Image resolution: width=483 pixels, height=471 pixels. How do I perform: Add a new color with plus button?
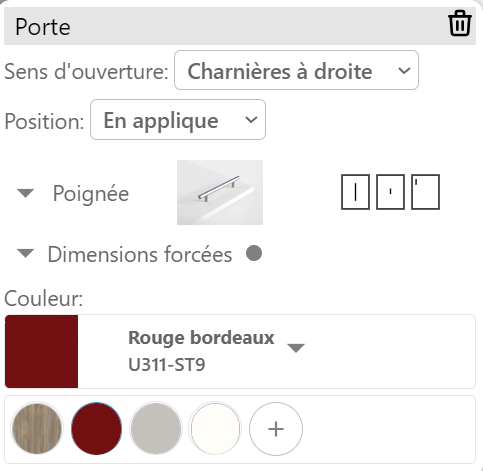coord(276,429)
